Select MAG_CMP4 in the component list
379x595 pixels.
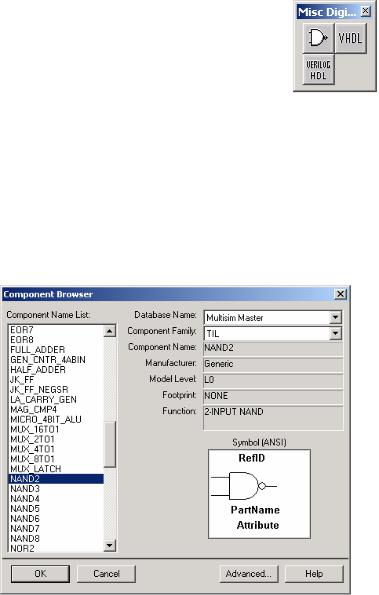[56, 409]
